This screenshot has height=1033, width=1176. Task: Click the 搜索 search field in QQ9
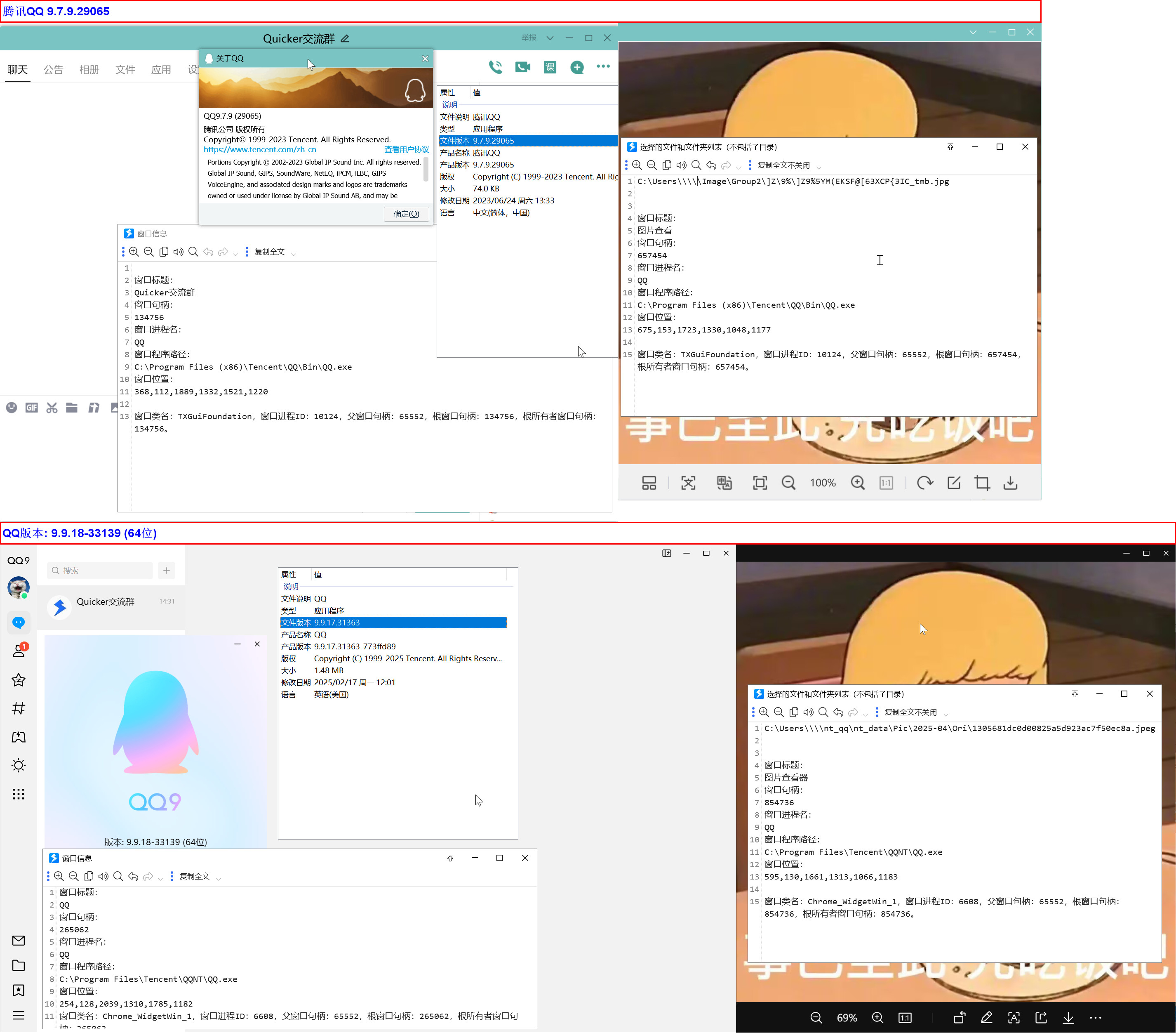[100, 570]
